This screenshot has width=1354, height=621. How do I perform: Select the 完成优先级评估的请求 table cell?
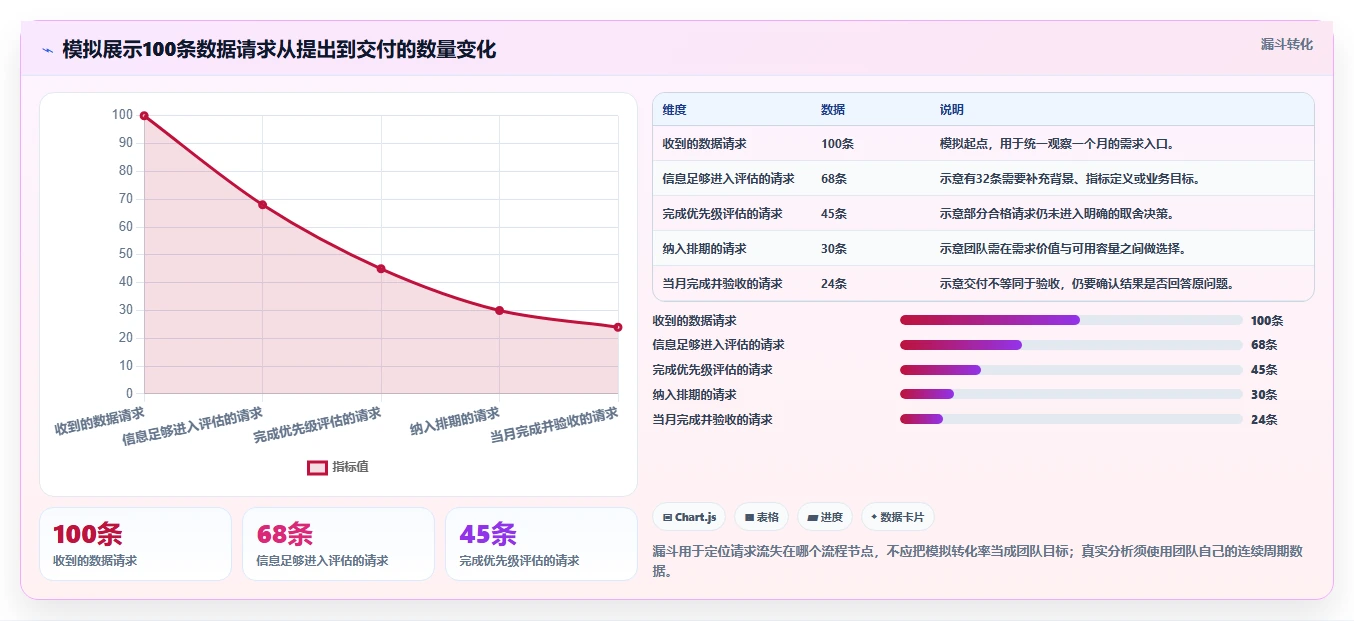coord(722,214)
